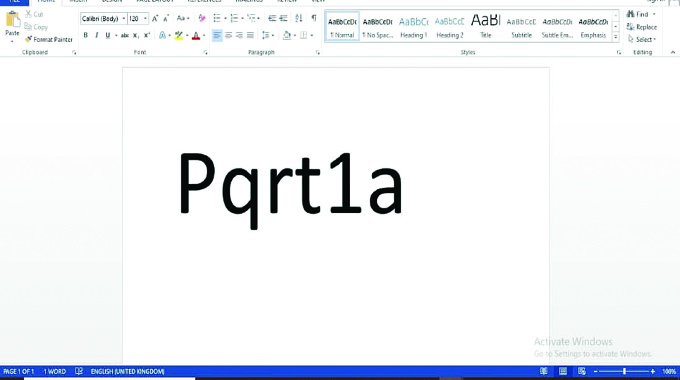680x380 pixels.
Task: Open Text Effects glowing A icon
Action: tap(162, 36)
